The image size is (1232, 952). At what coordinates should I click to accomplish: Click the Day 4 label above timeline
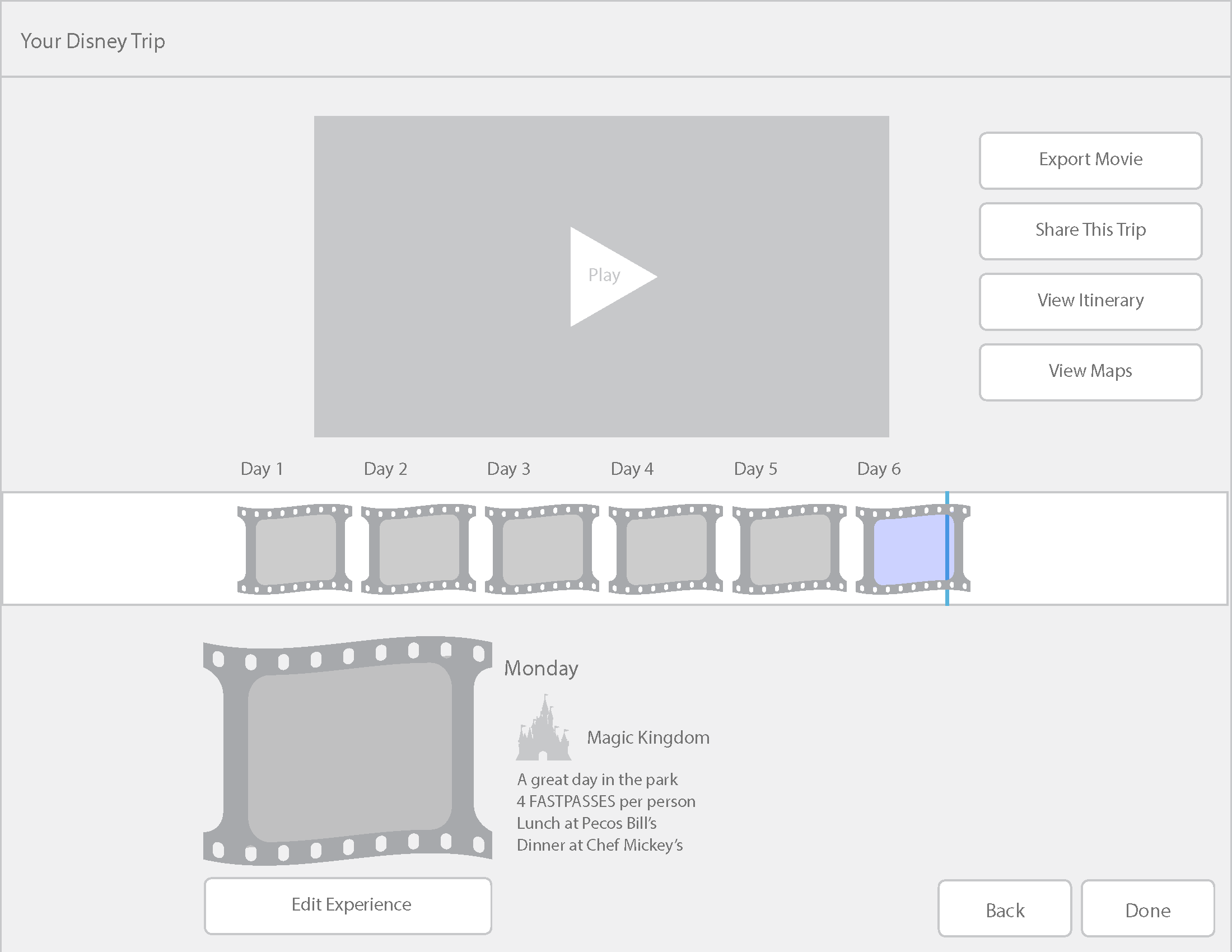point(632,469)
